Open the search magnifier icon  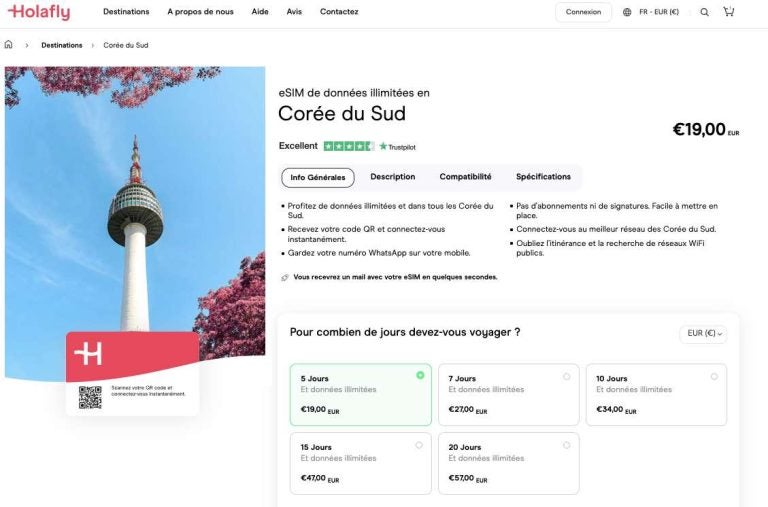pyautogui.click(x=704, y=12)
